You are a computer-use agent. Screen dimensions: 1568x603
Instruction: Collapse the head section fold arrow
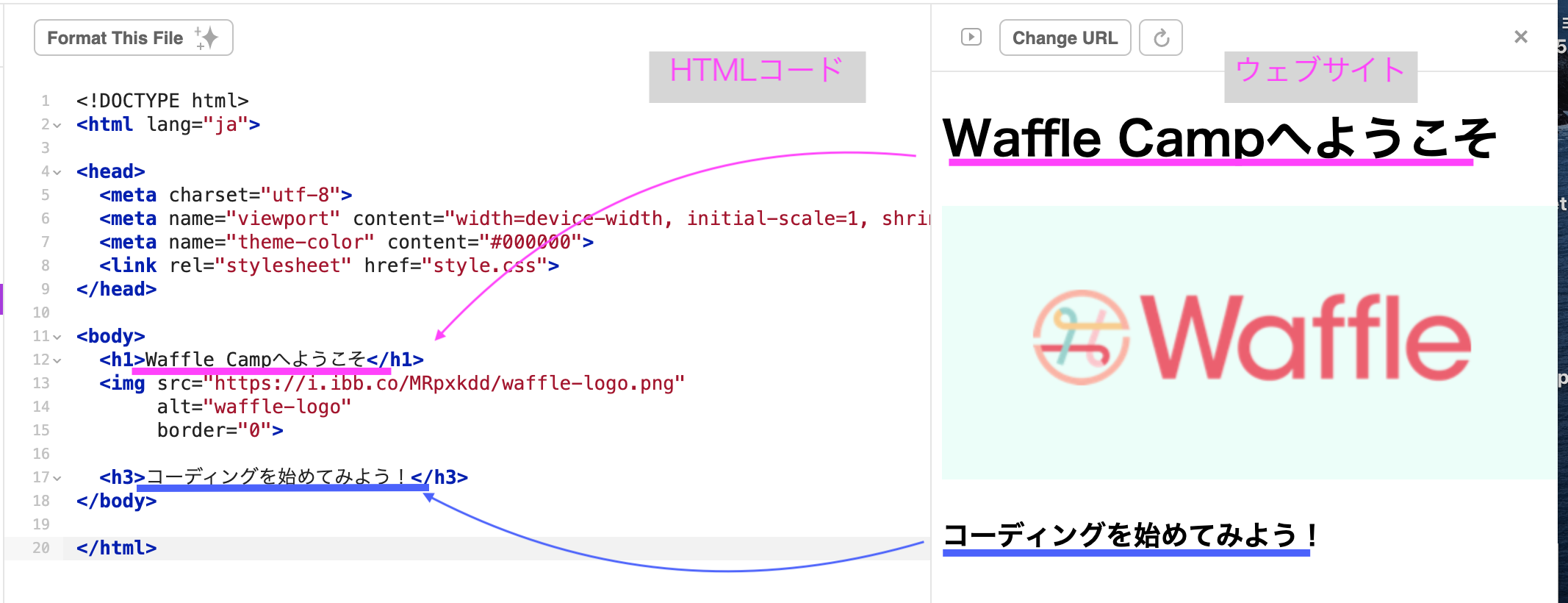tap(57, 172)
